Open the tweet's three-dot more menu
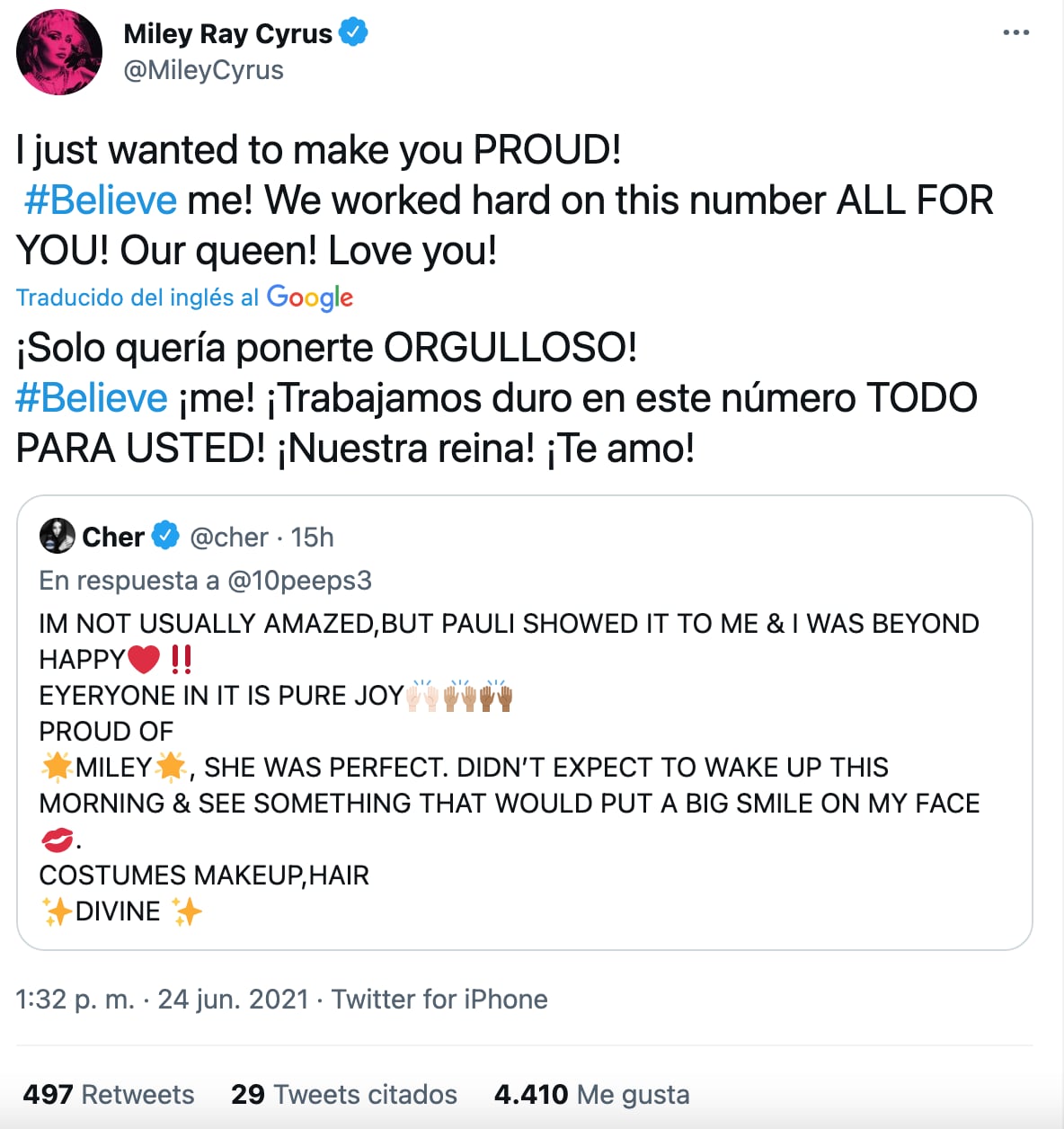The image size is (1064, 1129). click(1015, 33)
